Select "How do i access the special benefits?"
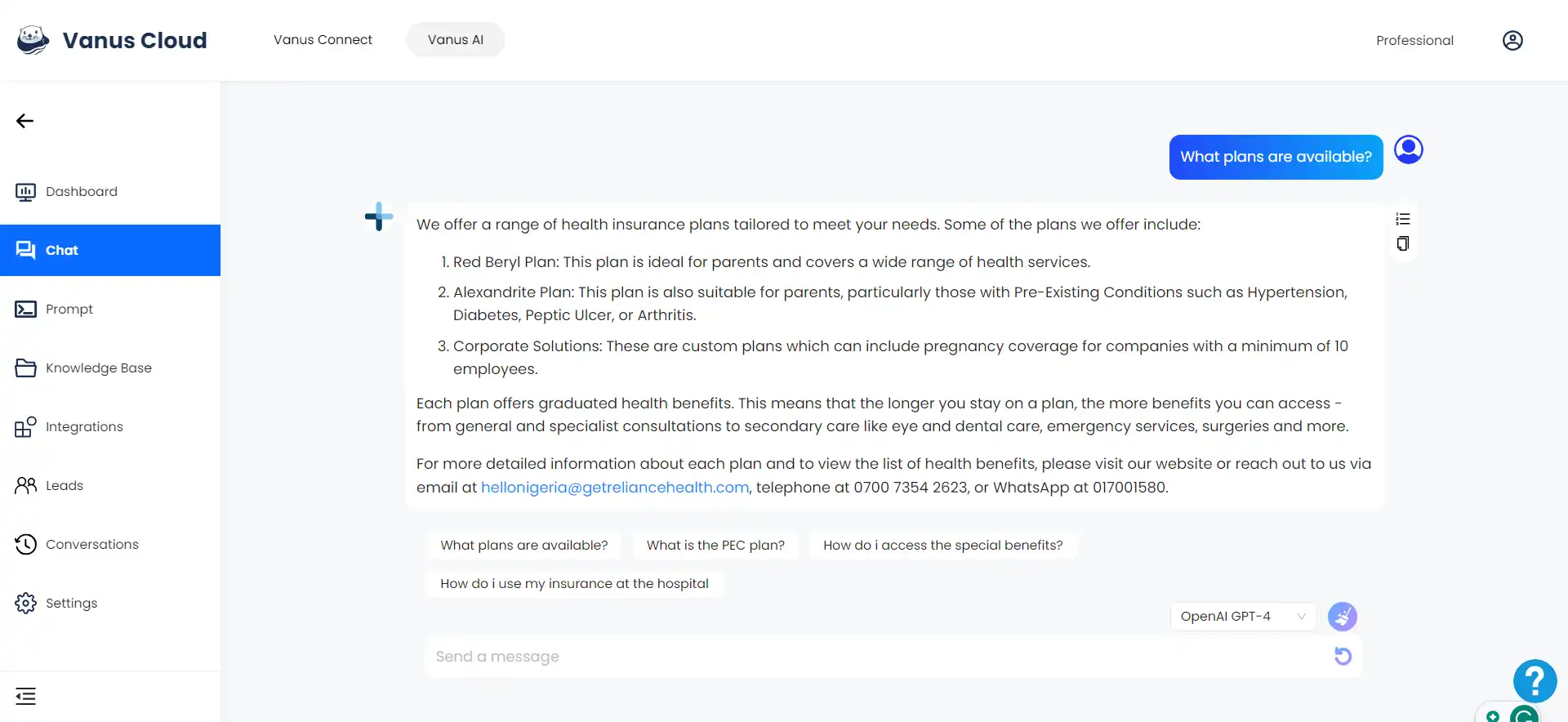Viewport: 1568px width, 722px height. 943,545
